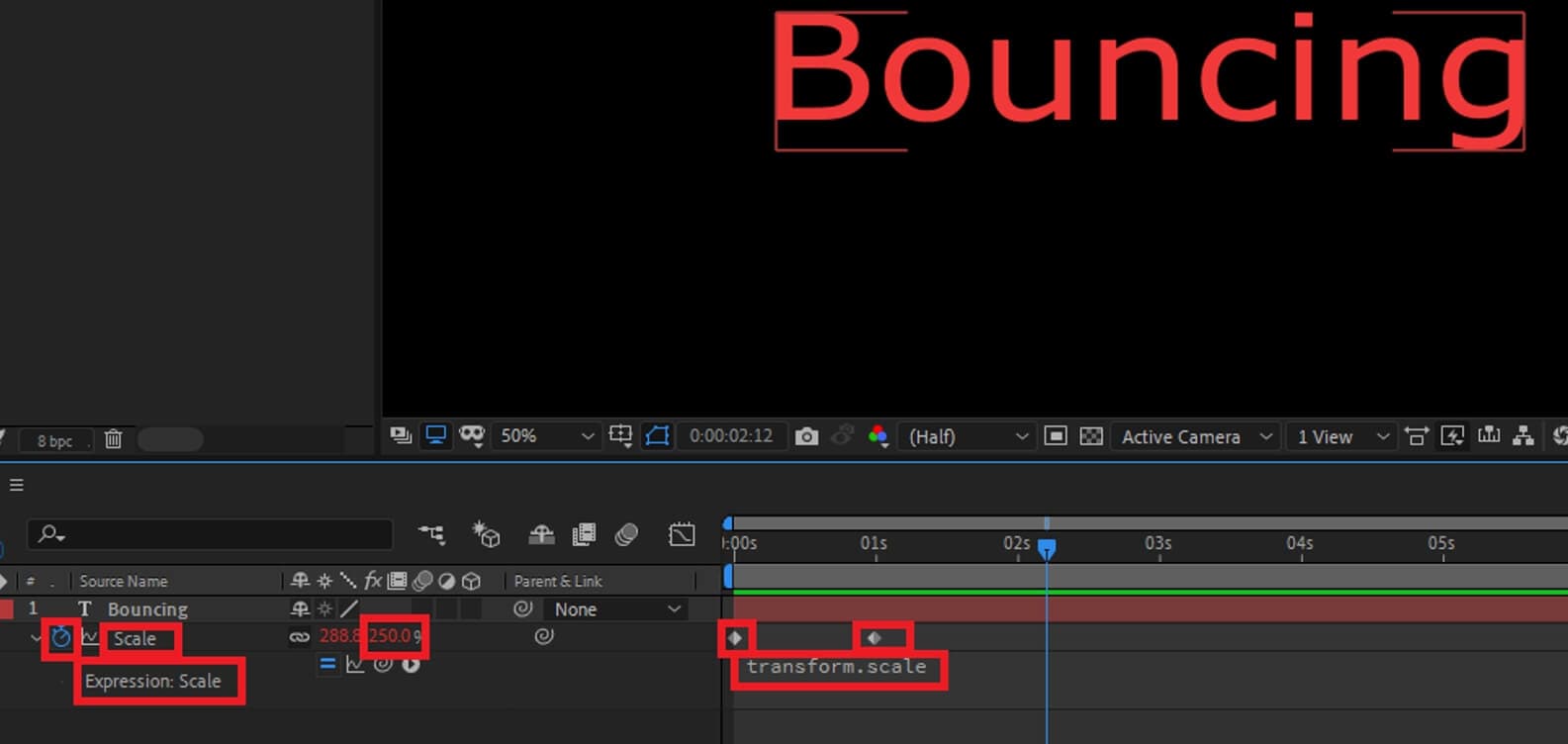Enable motion blur for all layers

point(626,534)
